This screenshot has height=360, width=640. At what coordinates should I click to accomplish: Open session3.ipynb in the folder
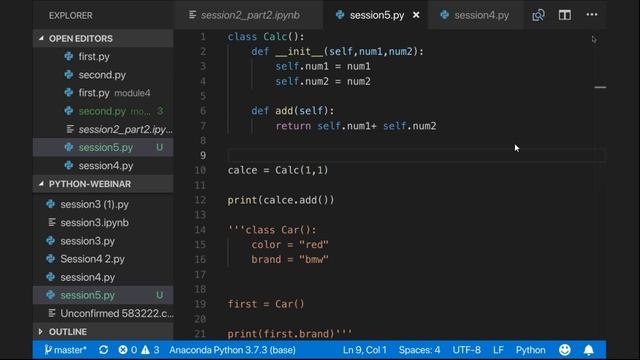(x=103, y=222)
